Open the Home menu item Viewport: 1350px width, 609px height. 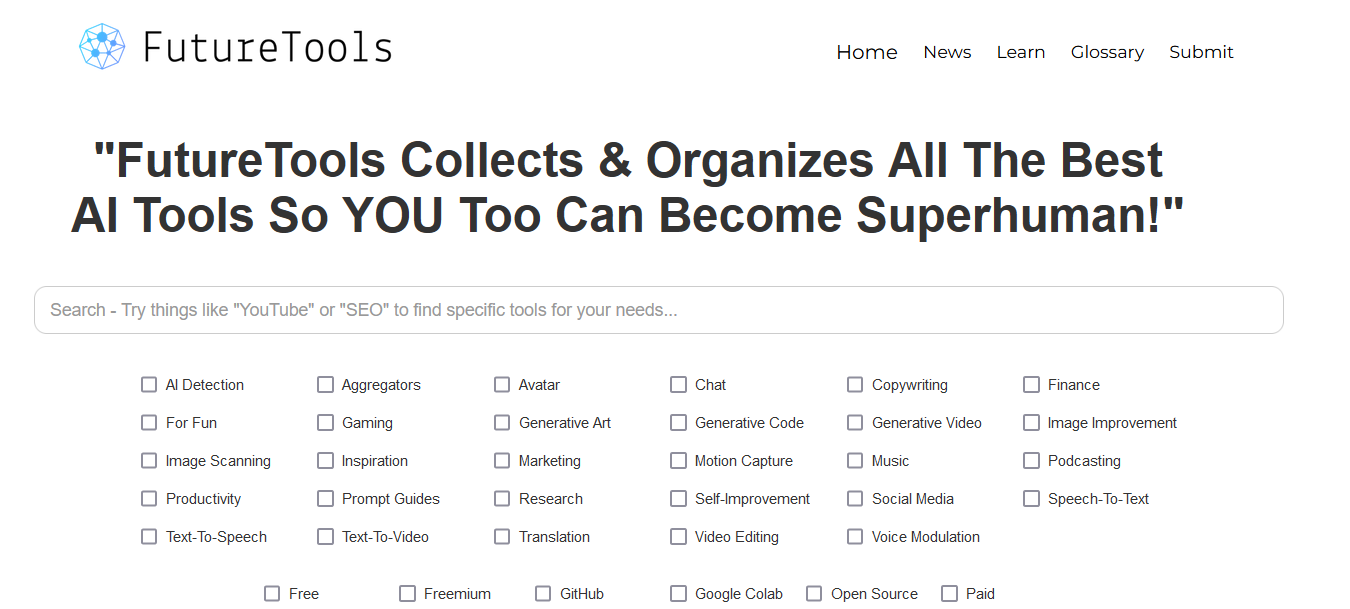coord(866,52)
